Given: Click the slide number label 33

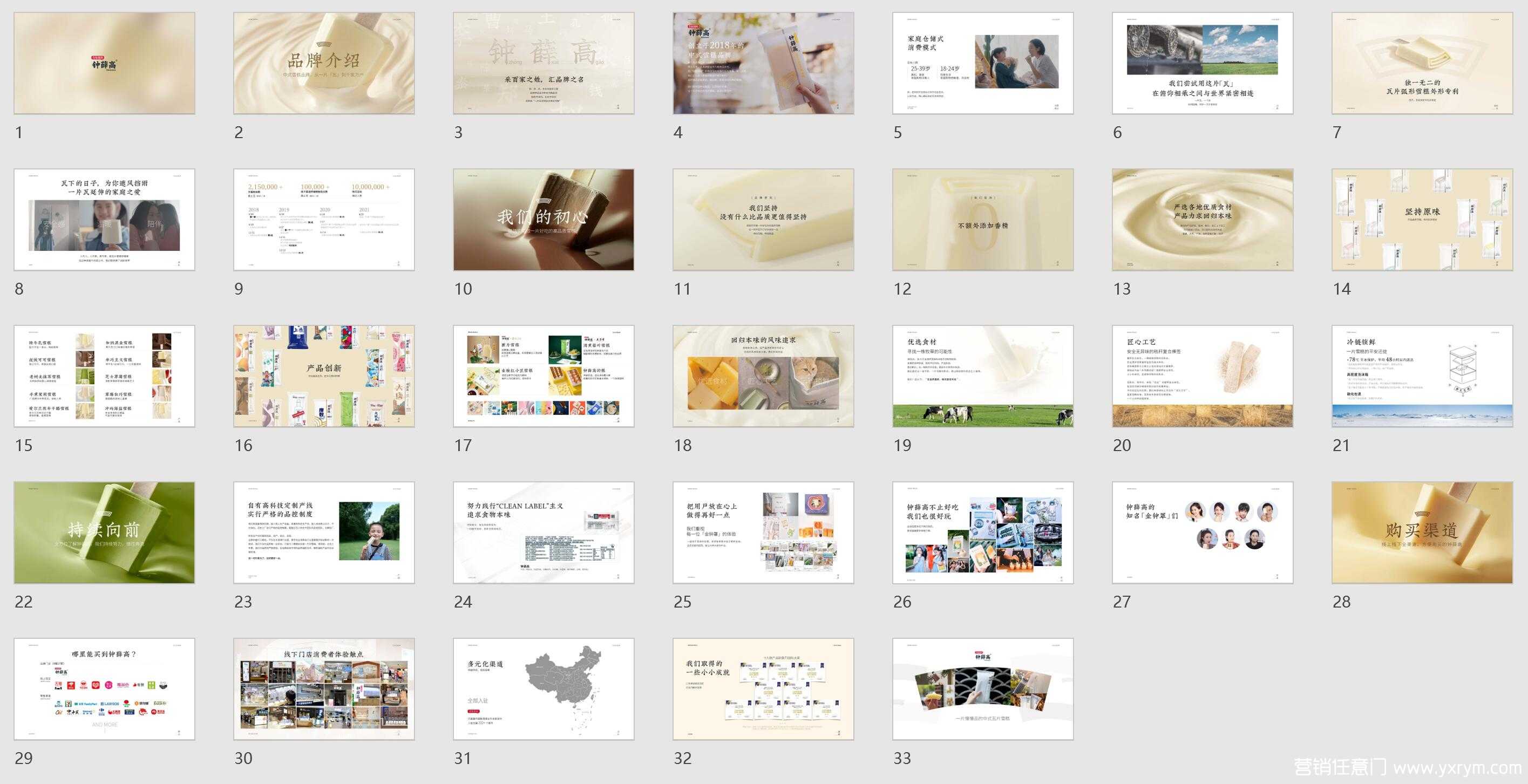Looking at the screenshot, I should (x=902, y=759).
